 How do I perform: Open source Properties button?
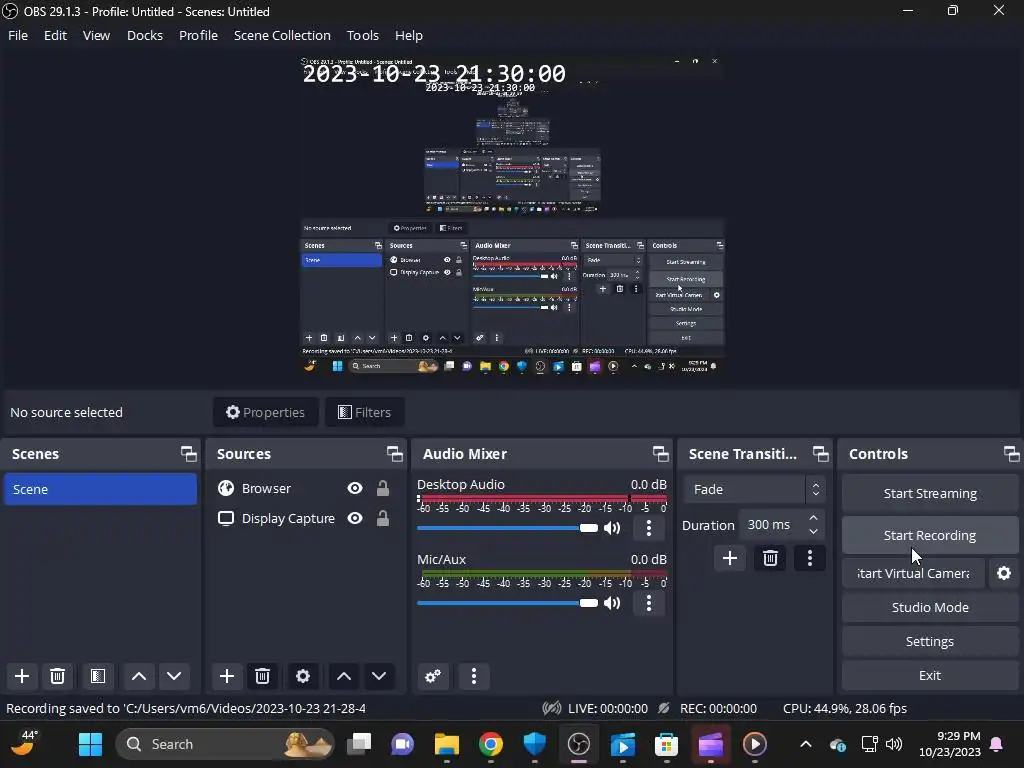coord(265,412)
